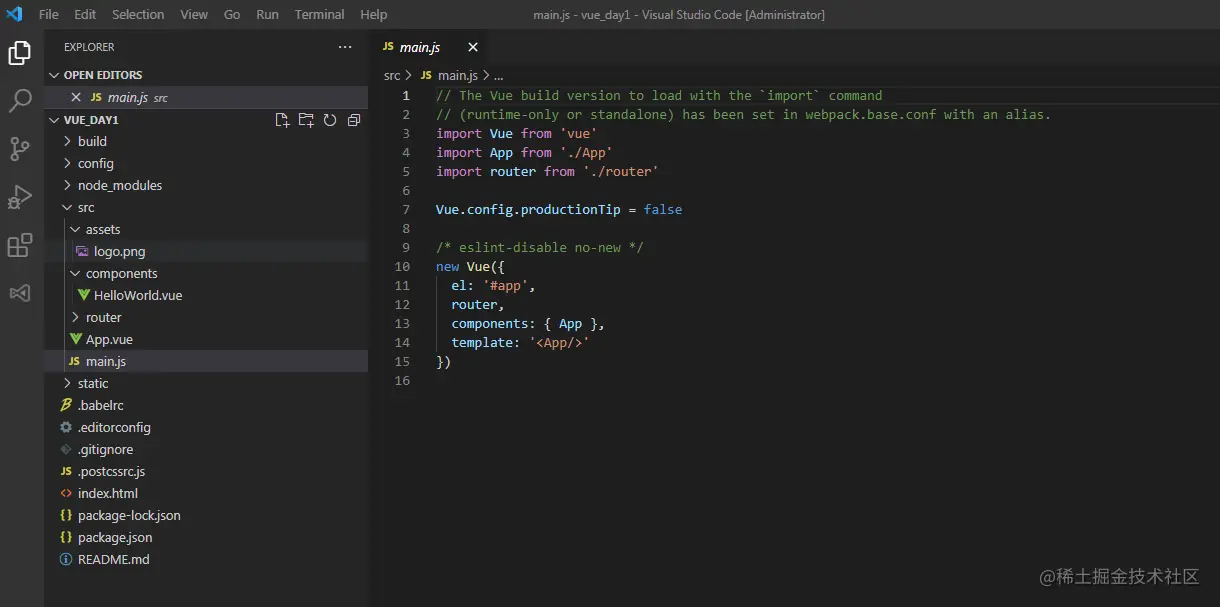Screen dimensions: 1220x607
Task: Click the EXPLORER panel title
Action: pos(89,47)
